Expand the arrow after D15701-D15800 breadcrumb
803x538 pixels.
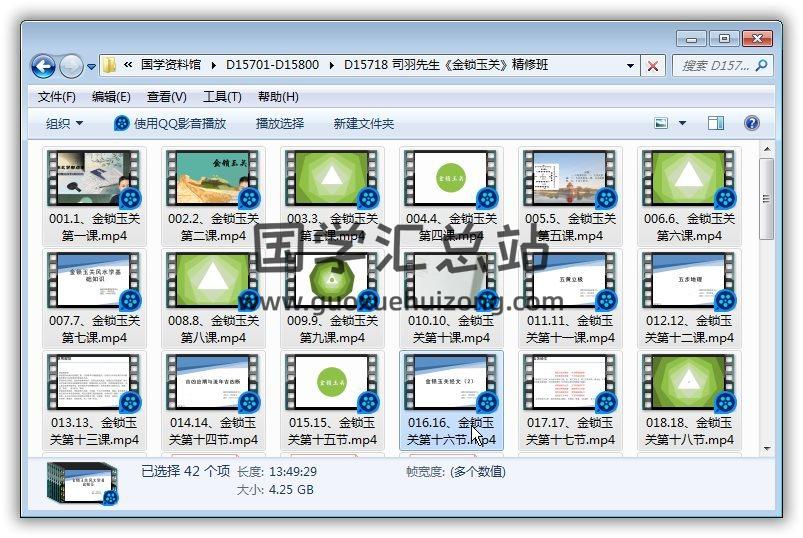(332, 66)
